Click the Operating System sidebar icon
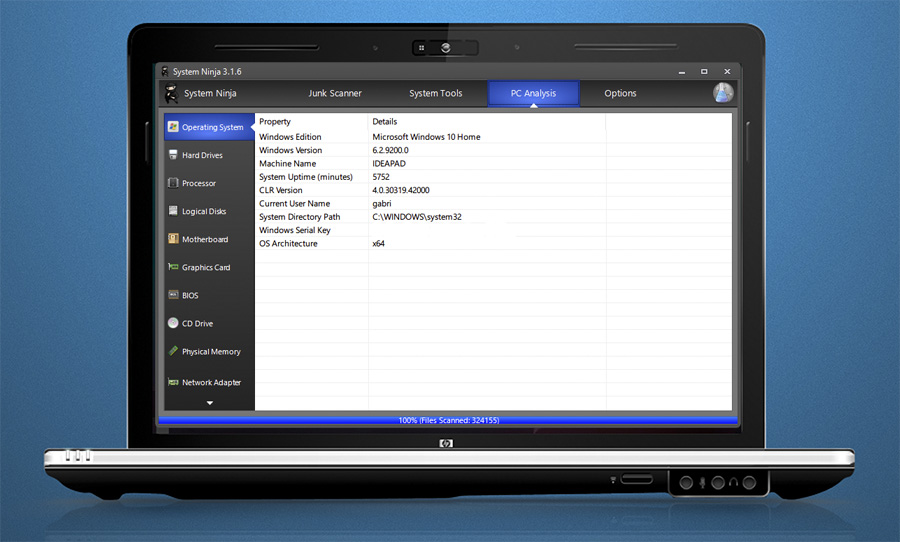Screen dimensions: 900x542 (173, 127)
